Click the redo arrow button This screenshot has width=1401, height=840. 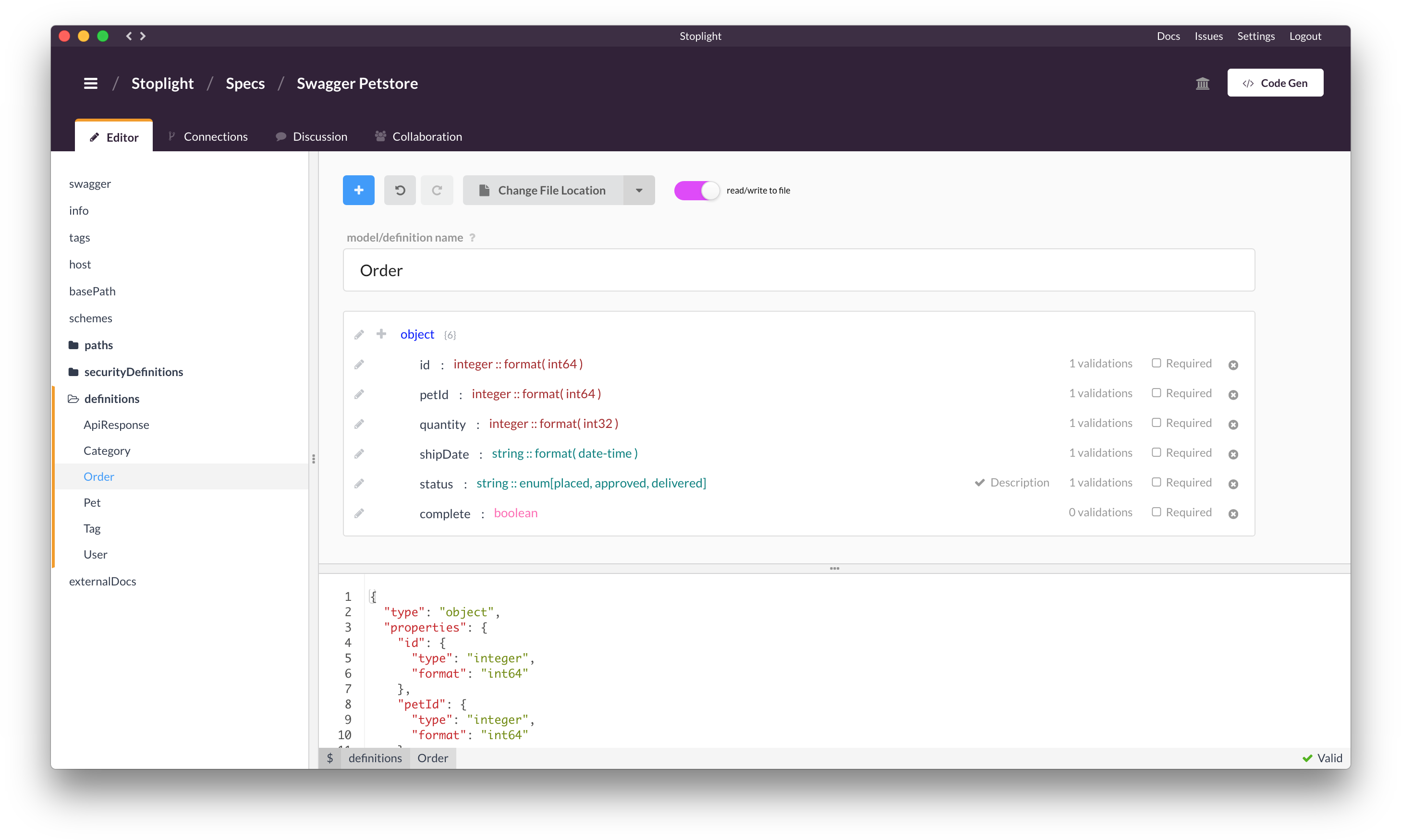437,190
